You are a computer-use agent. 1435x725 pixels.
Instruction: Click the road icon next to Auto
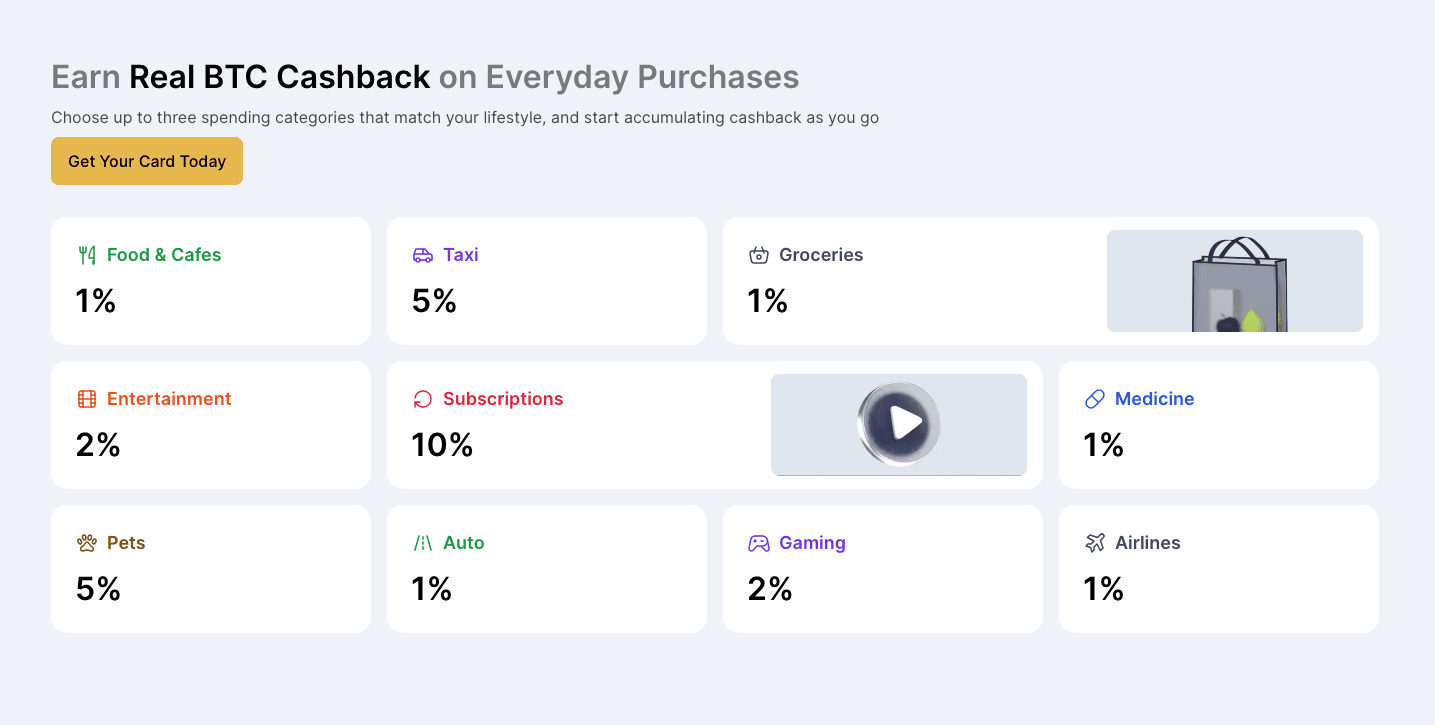pyautogui.click(x=423, y=543)
